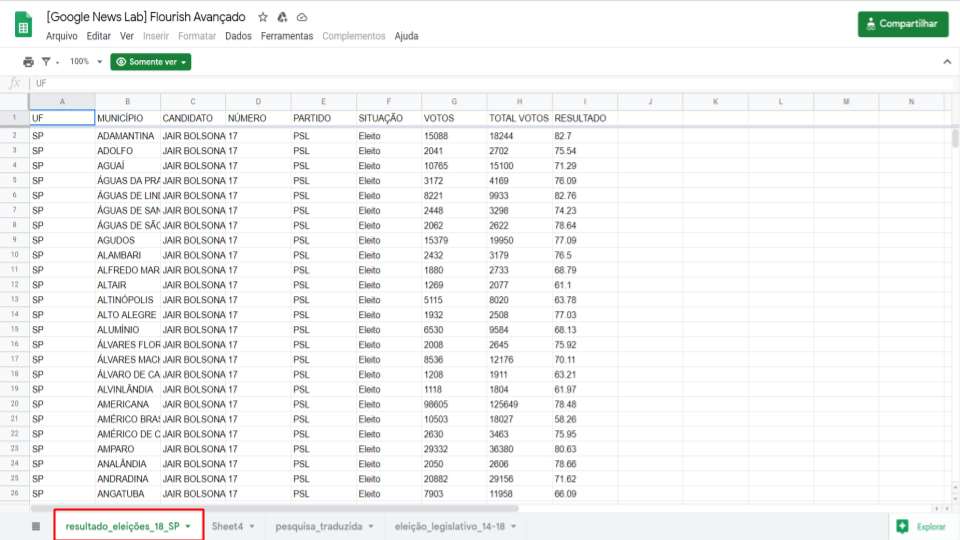
Task: Select the column G header
Action: coord(454,102)
